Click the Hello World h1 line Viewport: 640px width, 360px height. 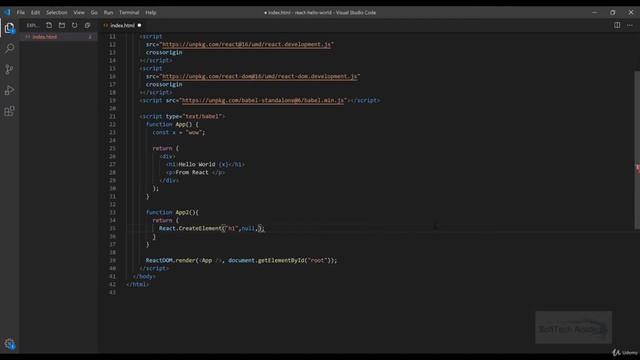point(205,164)
